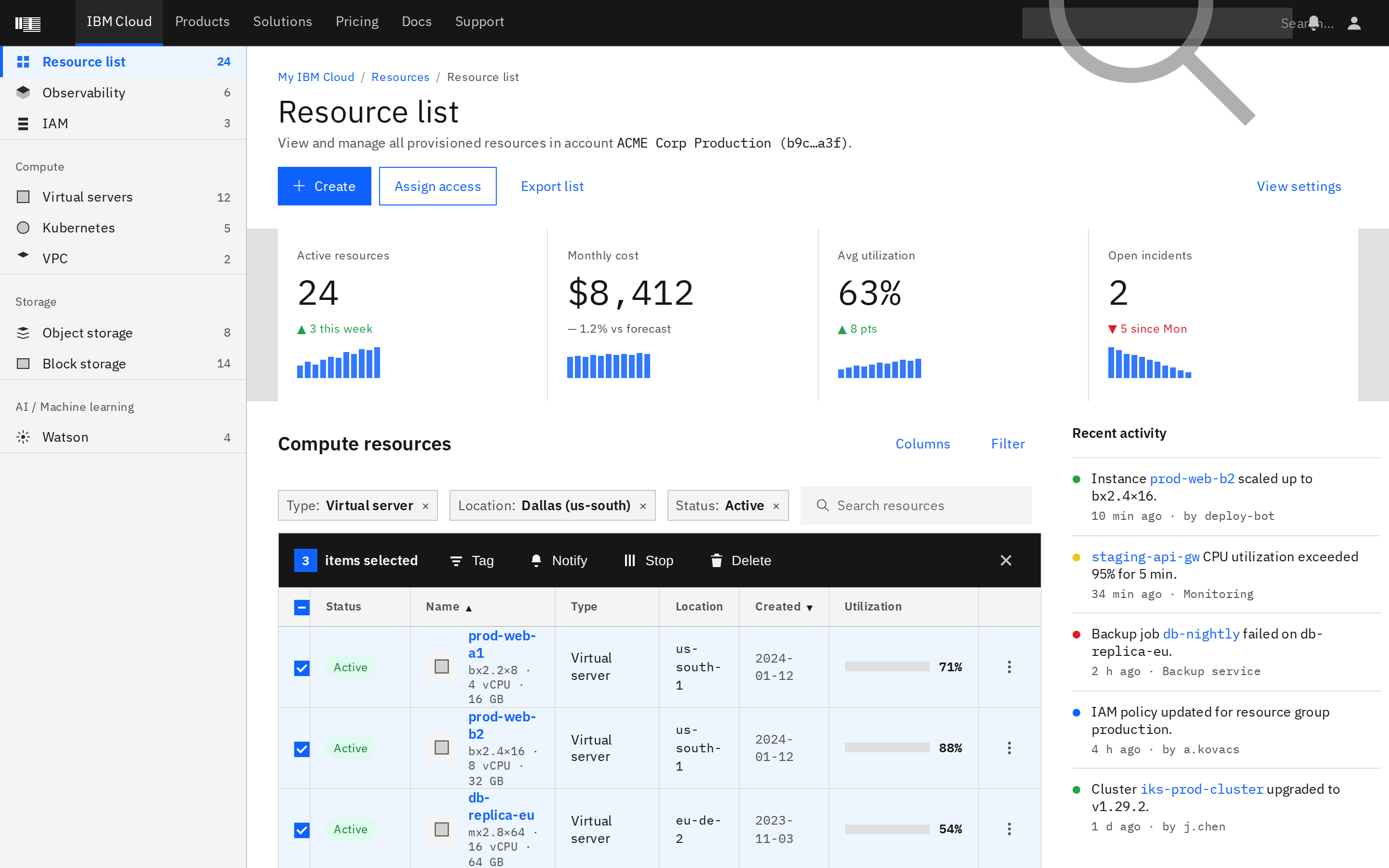Open the Products menu
Viewport: 1389px width, 868px height.
tap(202, 22)
